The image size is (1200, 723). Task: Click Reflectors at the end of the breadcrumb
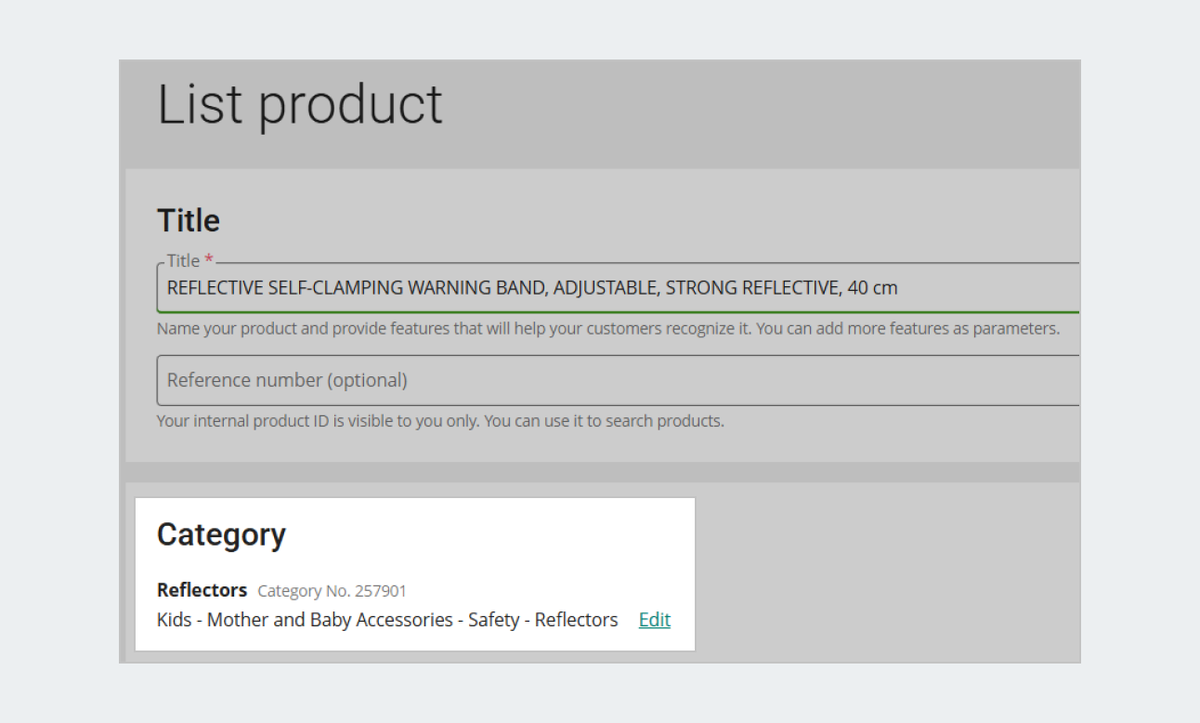(577, 619)
